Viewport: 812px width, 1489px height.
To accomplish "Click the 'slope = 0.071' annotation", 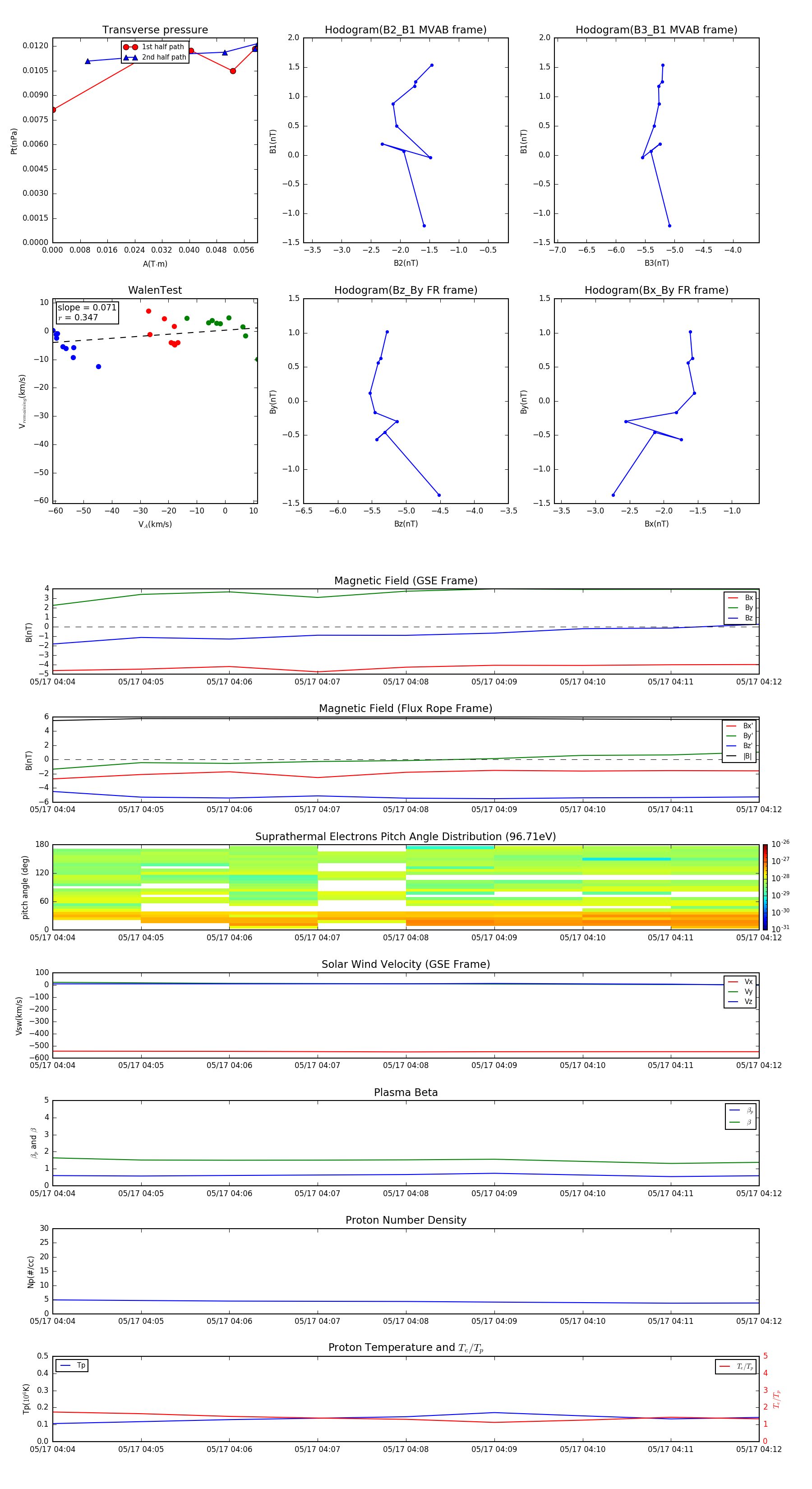I will point(87,308).
